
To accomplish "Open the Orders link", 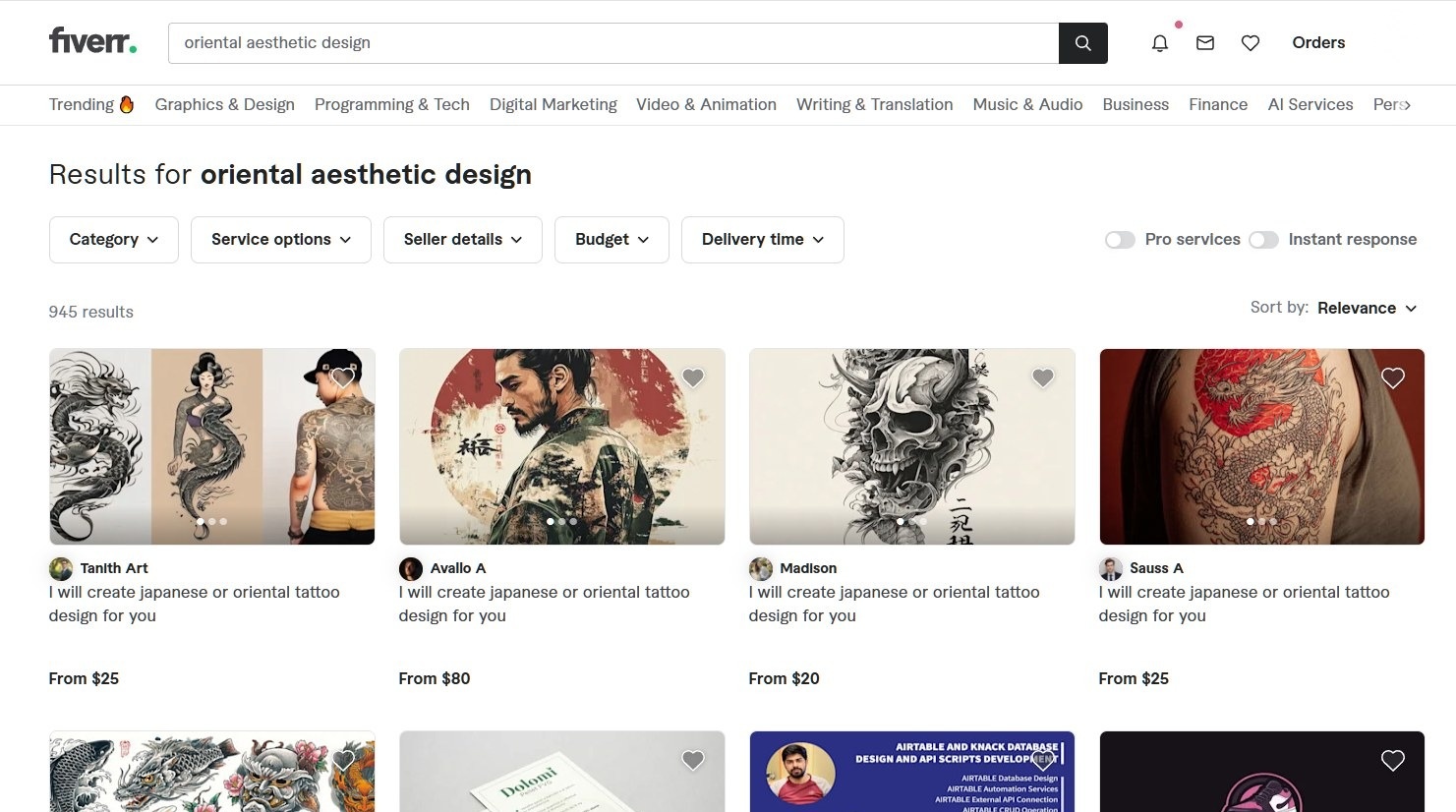I will coord(1318,43).
